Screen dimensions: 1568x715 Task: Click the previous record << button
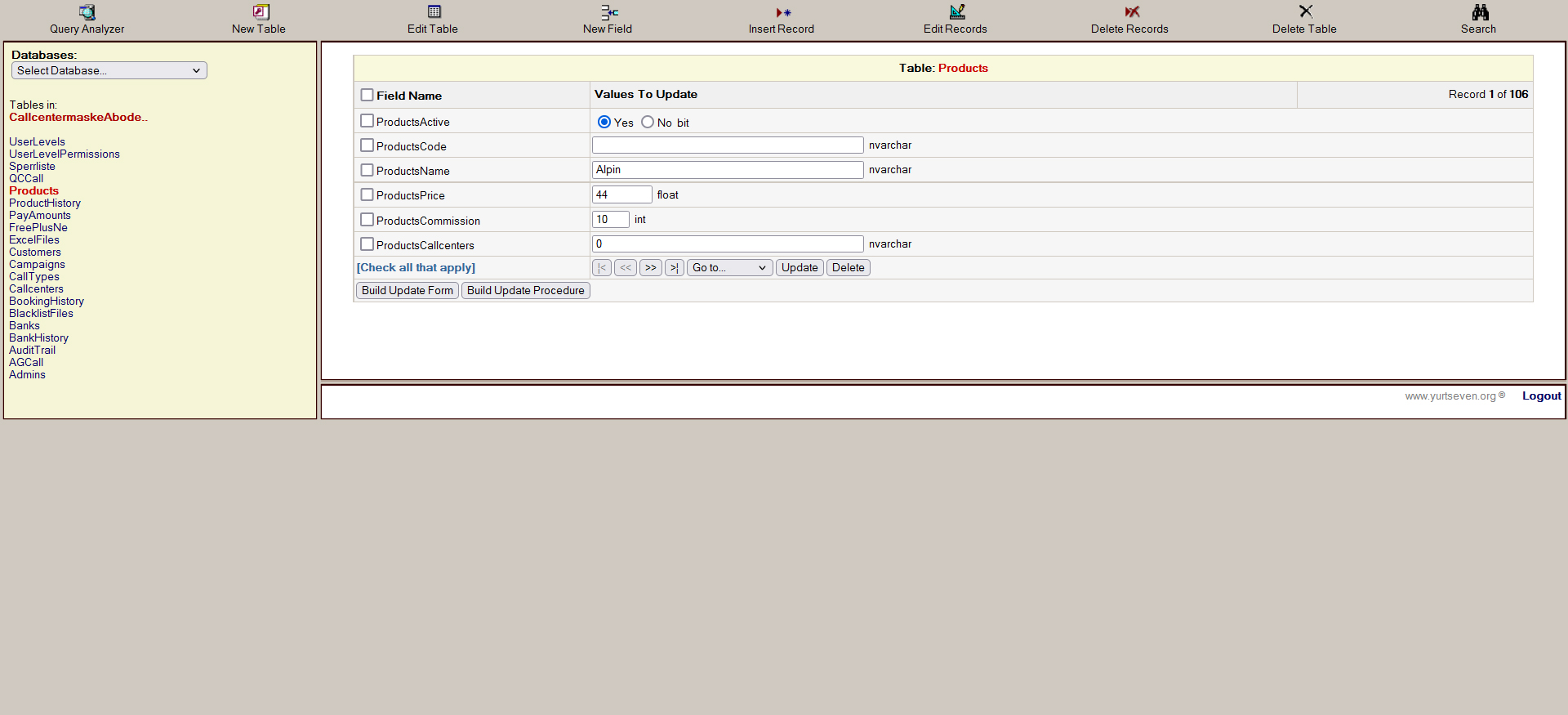626,267
